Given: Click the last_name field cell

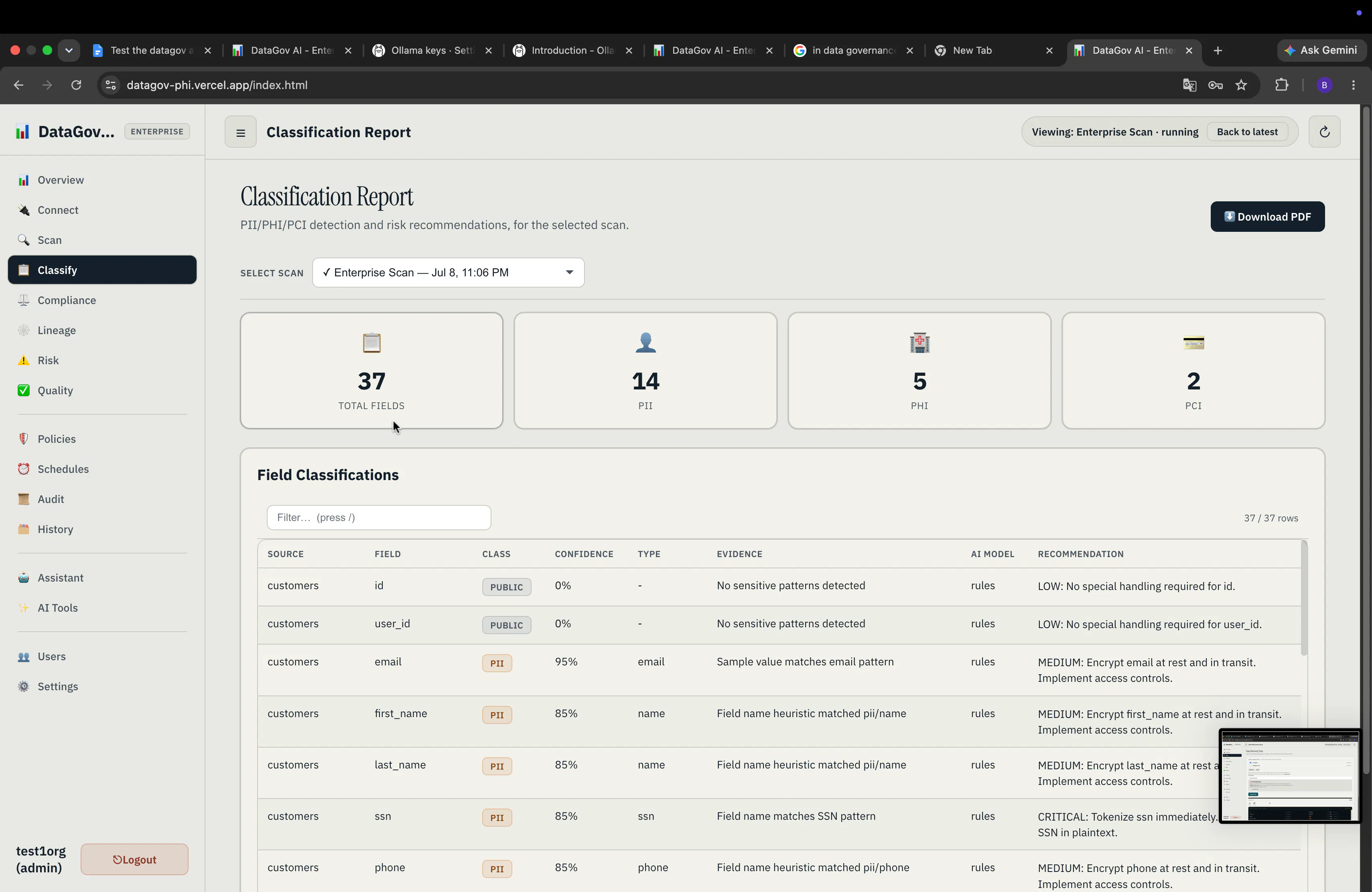Looking at the screenshot, I should [400, 764].
